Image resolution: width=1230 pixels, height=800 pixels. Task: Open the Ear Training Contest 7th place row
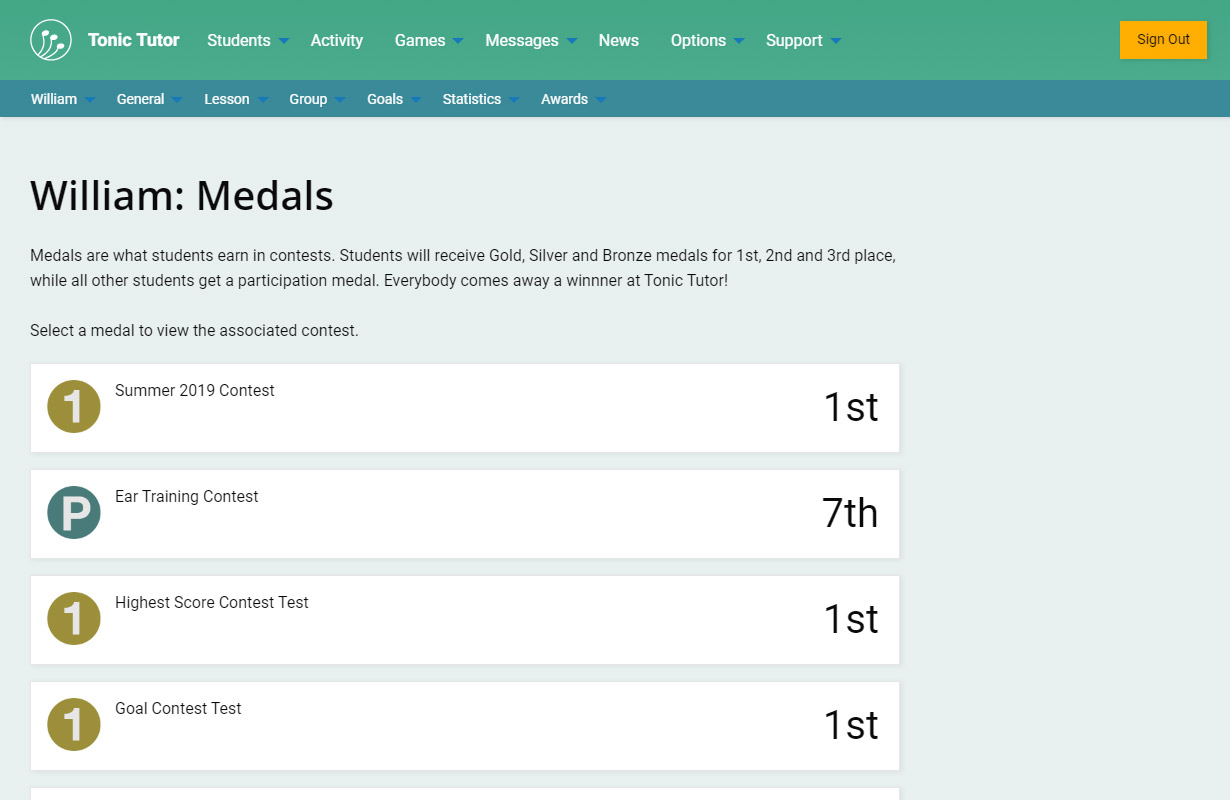click(x=465, y=514)
